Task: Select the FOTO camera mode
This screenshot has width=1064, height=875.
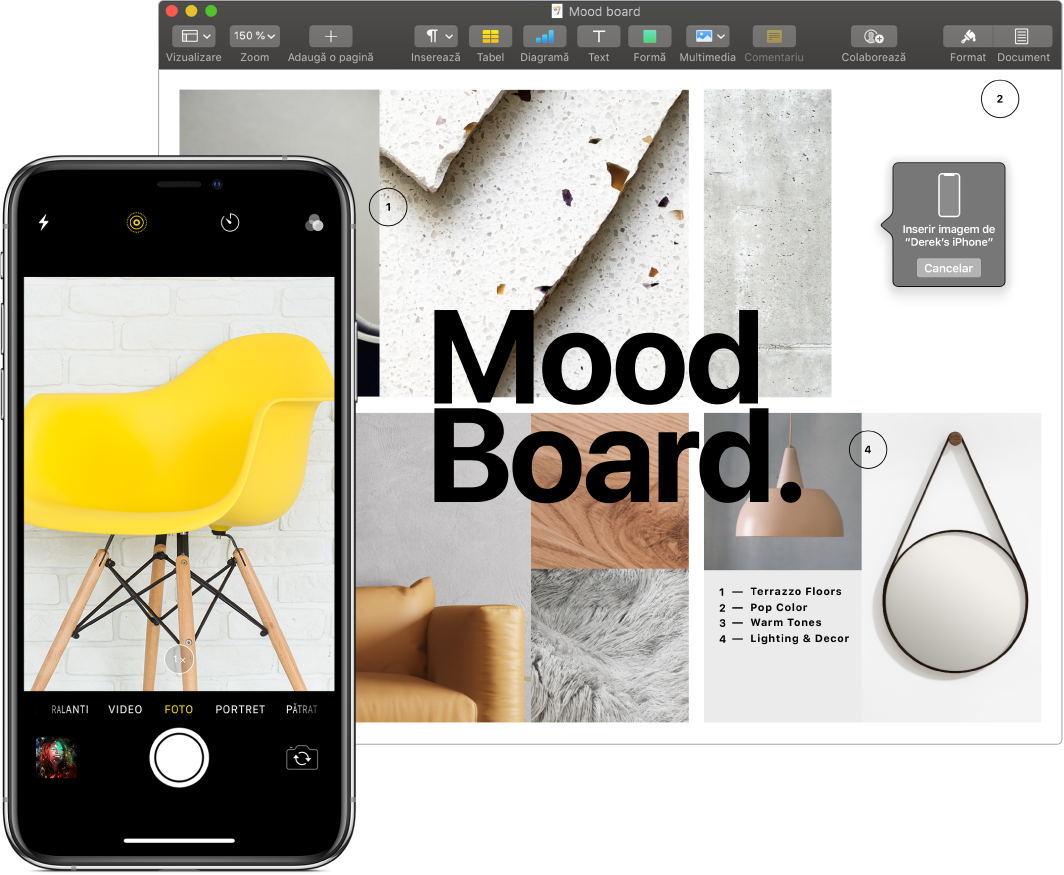Action: coord(178,709)
